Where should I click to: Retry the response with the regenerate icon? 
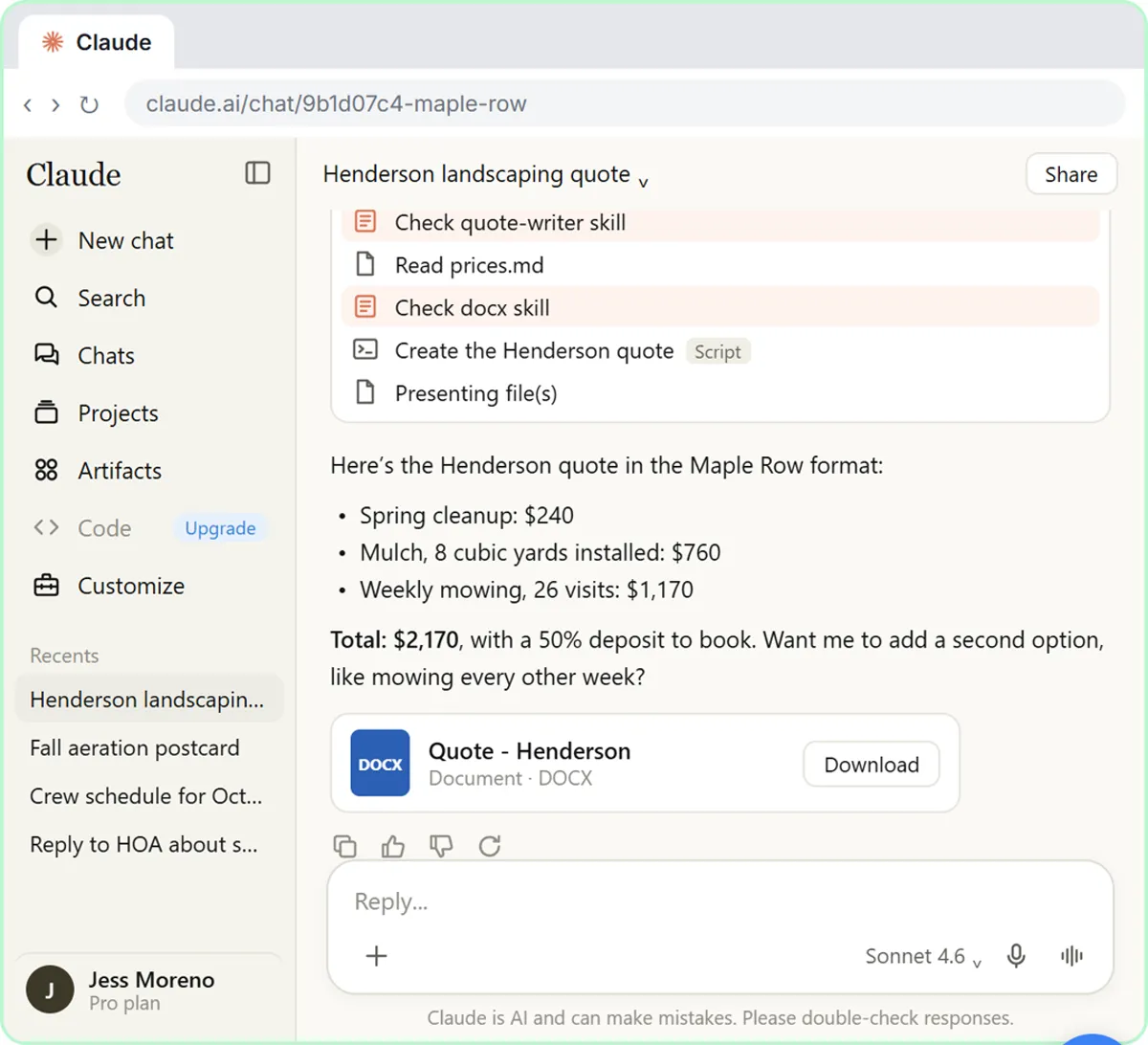[490, 846]
